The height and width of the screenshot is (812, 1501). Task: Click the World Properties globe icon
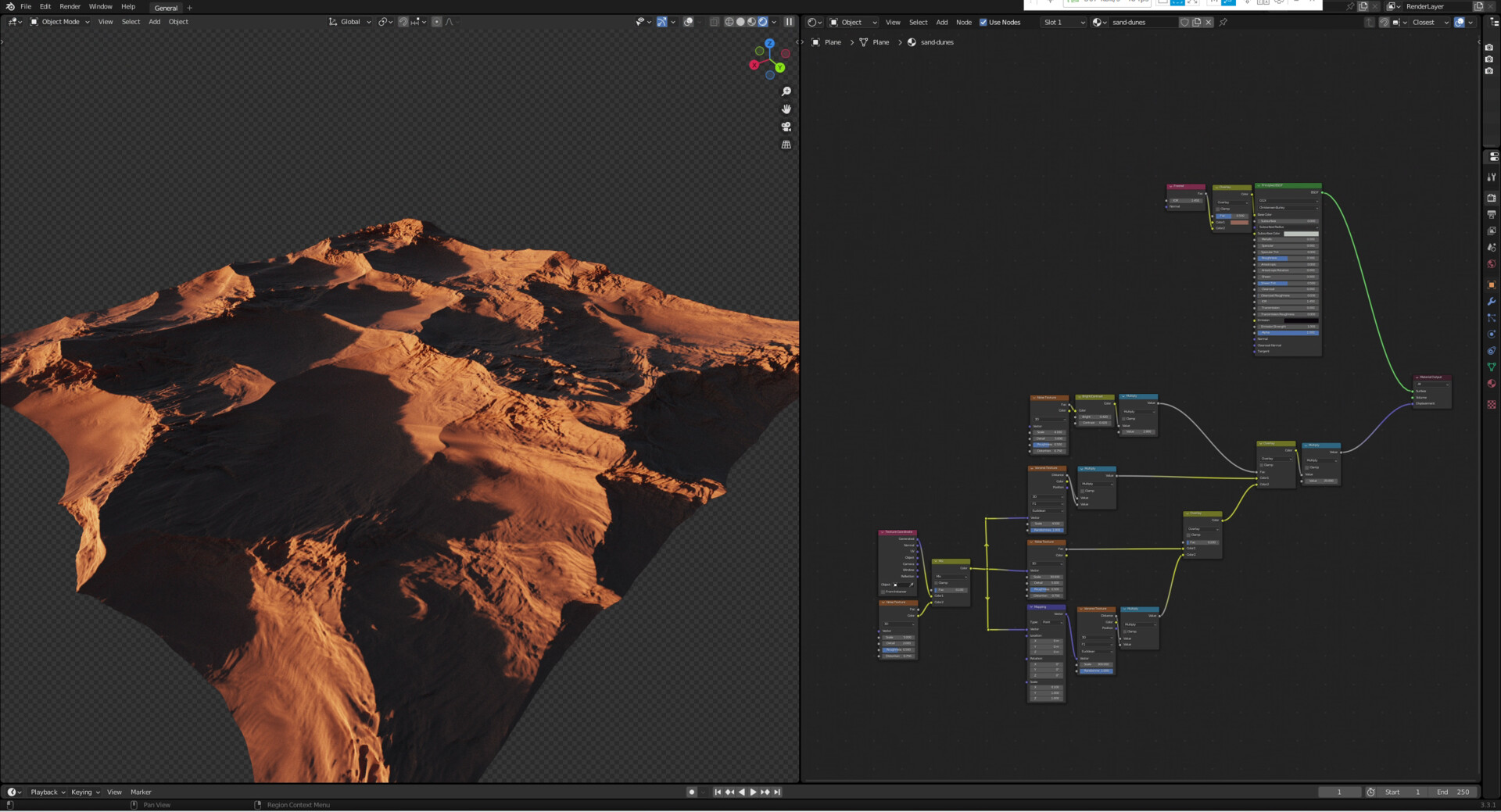(1492, 263)
